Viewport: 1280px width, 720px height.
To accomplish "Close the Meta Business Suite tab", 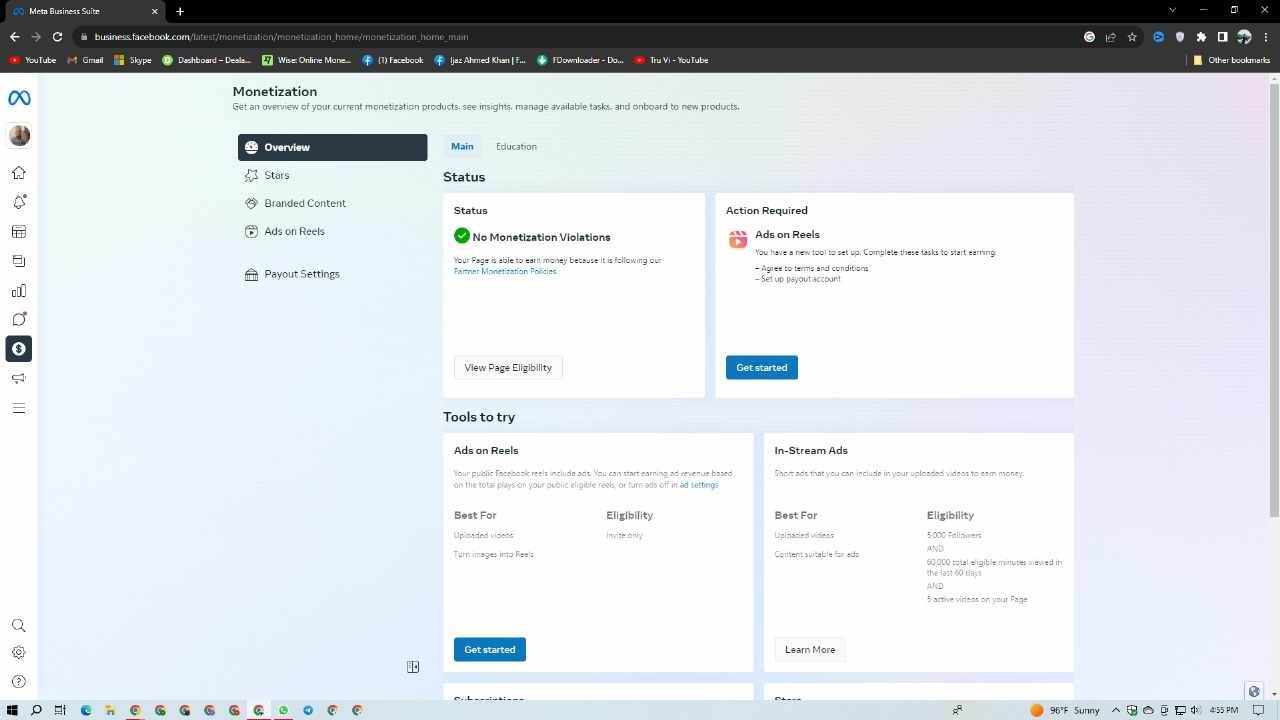I will (155, 11).
